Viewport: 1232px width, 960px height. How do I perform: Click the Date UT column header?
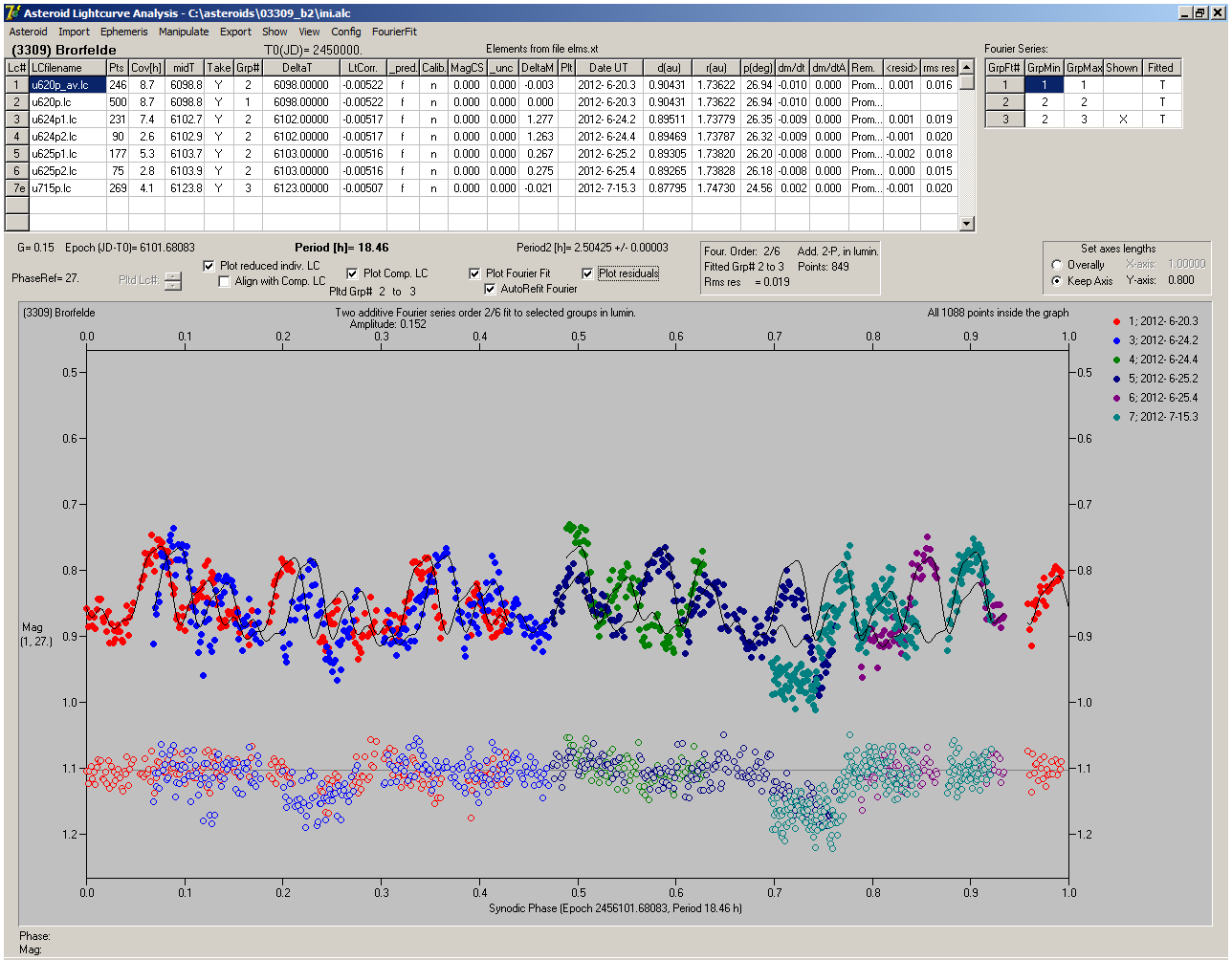[x=608, y=68]
